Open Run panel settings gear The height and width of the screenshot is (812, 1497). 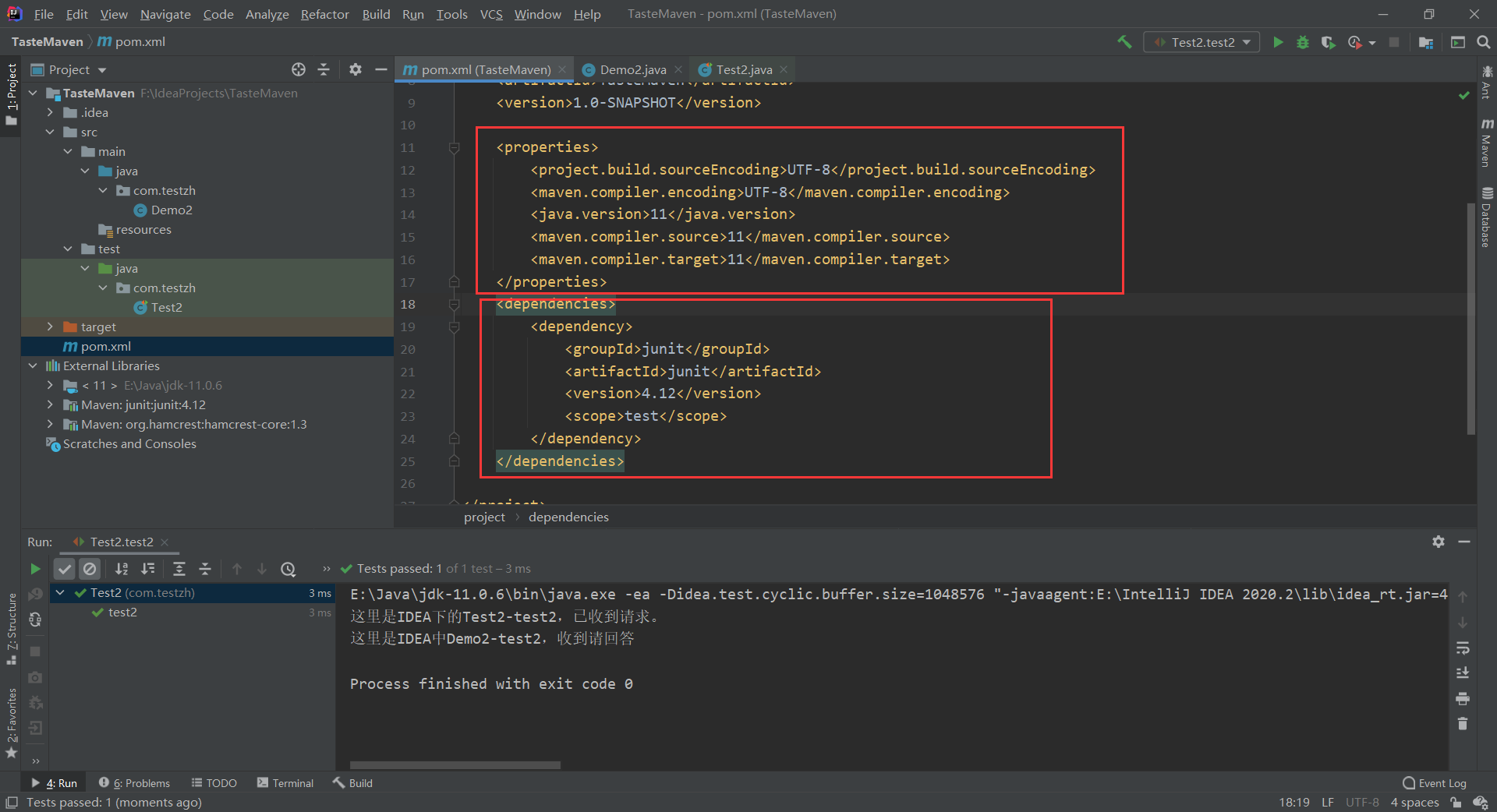(x=1439, y=542)
